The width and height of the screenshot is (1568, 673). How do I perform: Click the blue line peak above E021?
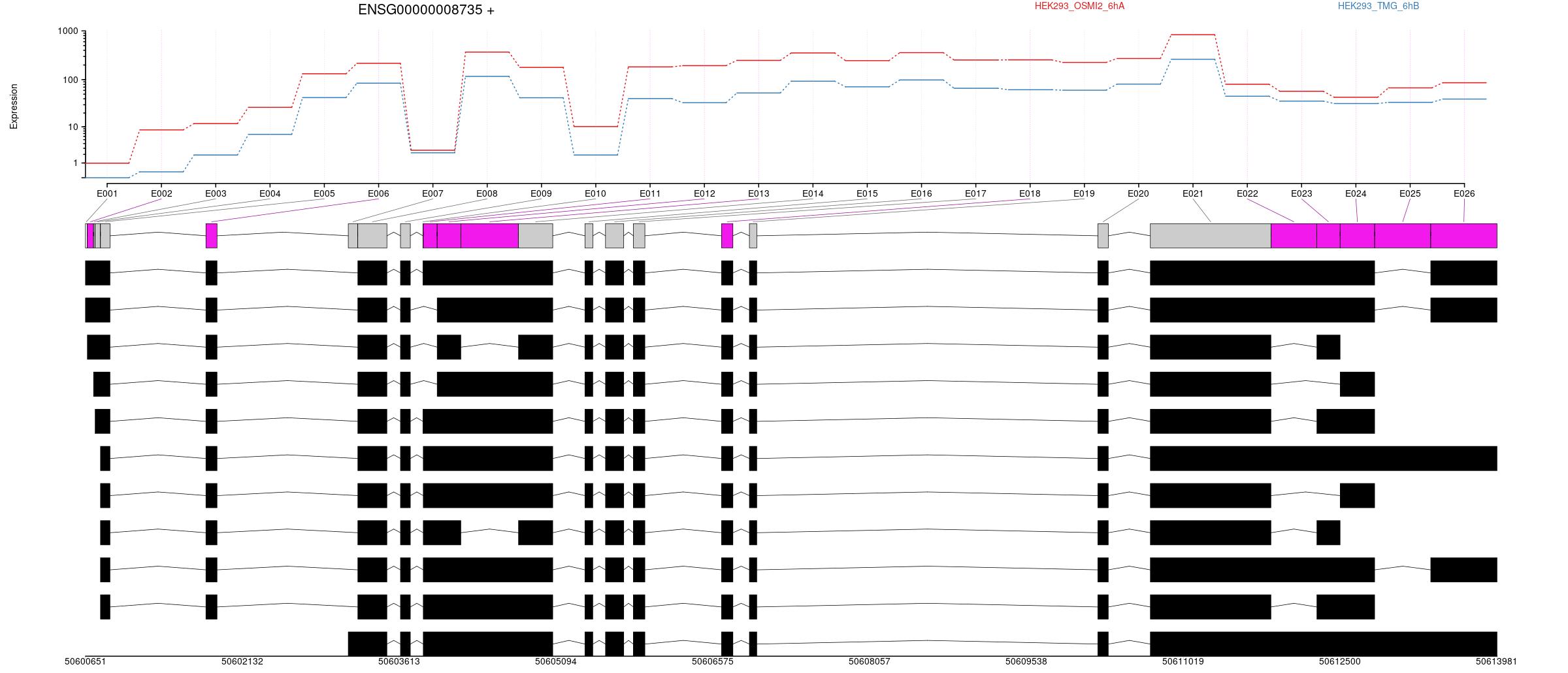pyautogui.click(x=1193, y=59)
